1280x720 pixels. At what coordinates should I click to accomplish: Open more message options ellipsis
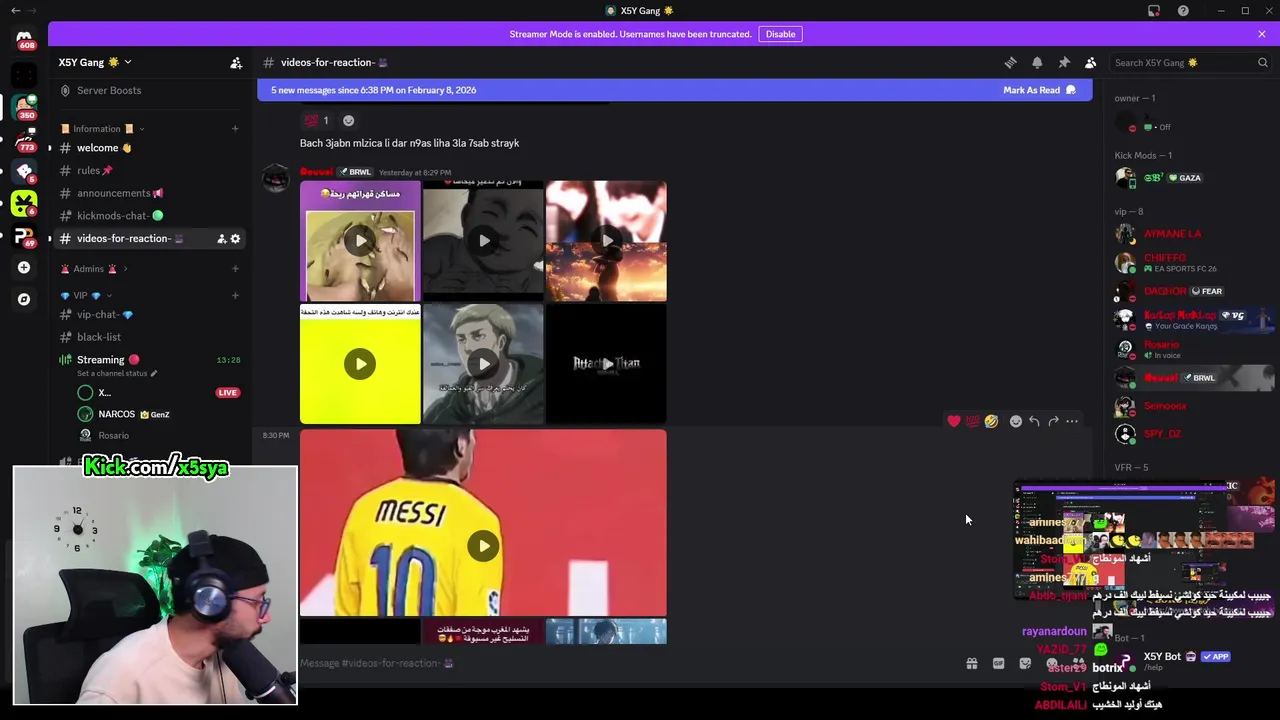tap(1072, 421)
